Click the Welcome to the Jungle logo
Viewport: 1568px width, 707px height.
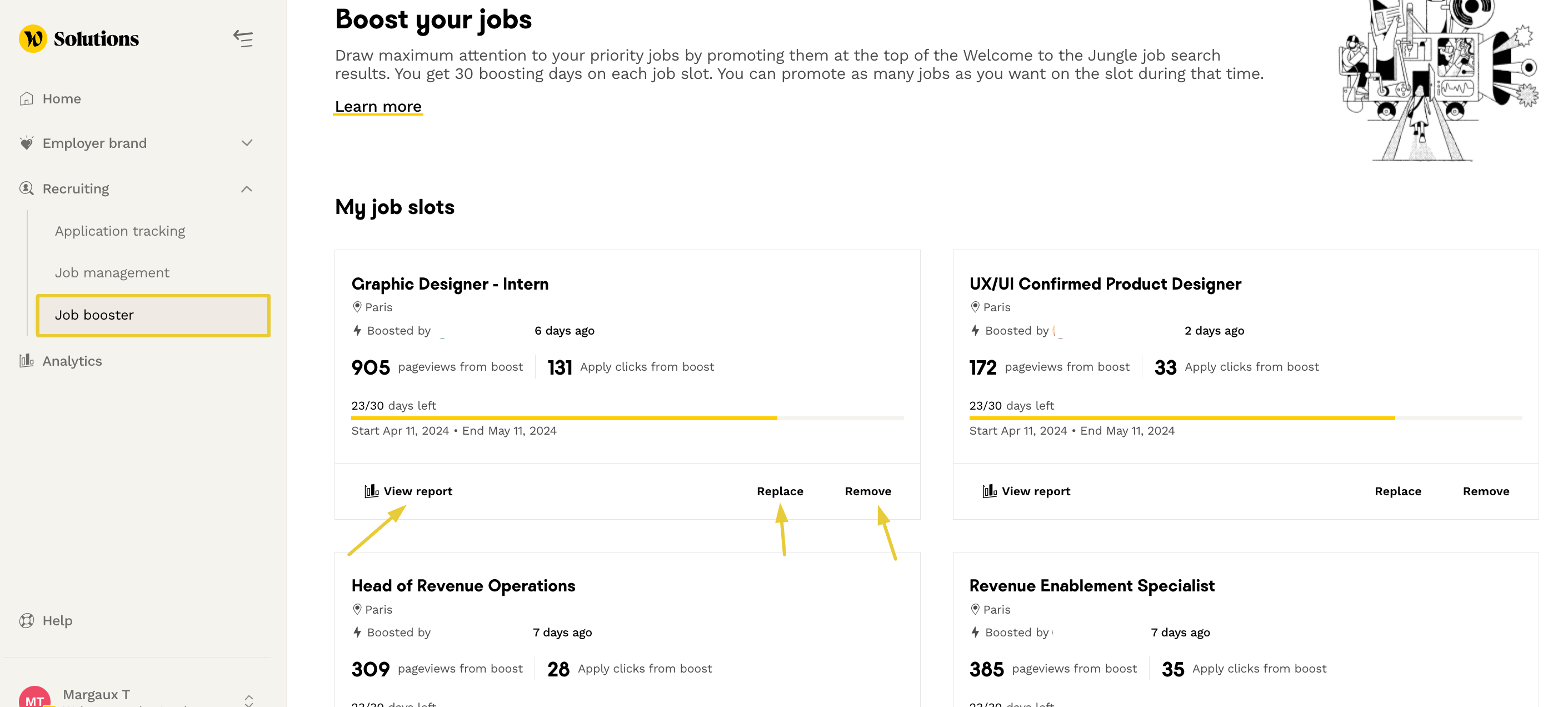[x=33, y=39]
